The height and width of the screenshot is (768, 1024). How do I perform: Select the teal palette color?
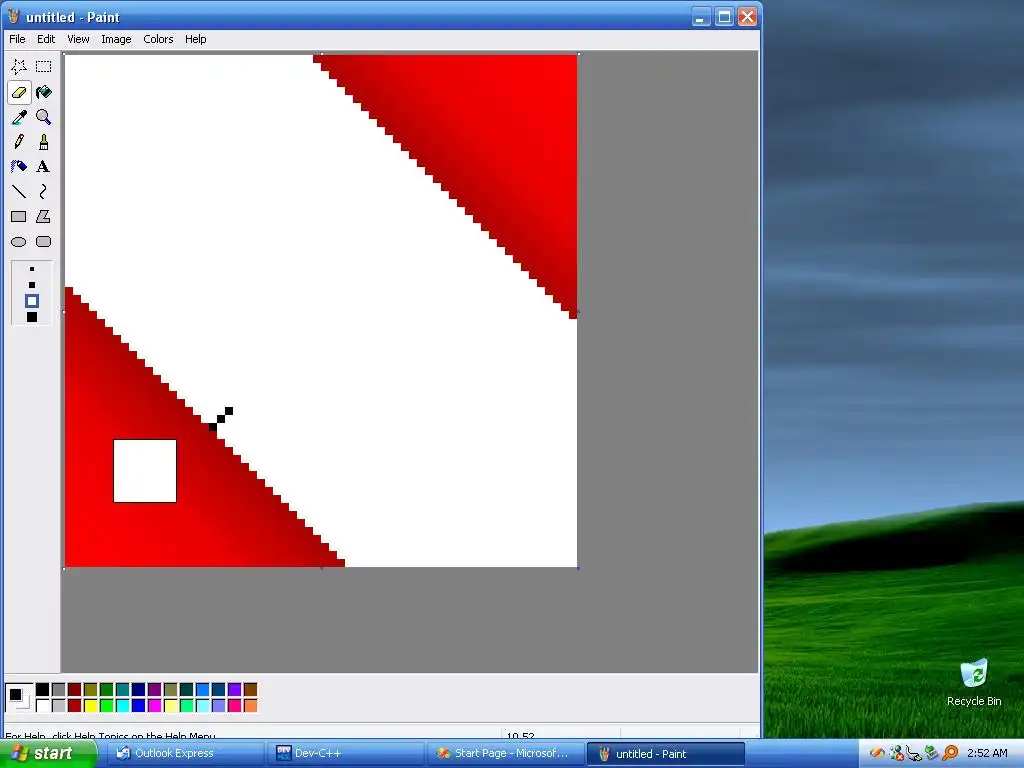pos(122,690)
